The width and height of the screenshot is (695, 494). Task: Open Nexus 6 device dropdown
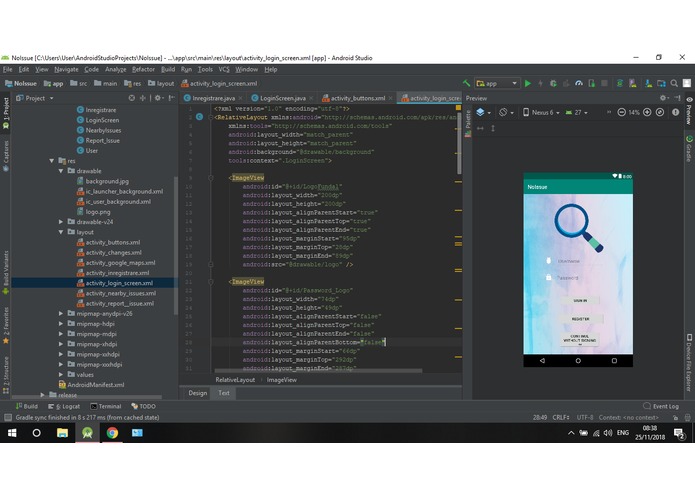(x=541, y=113)
